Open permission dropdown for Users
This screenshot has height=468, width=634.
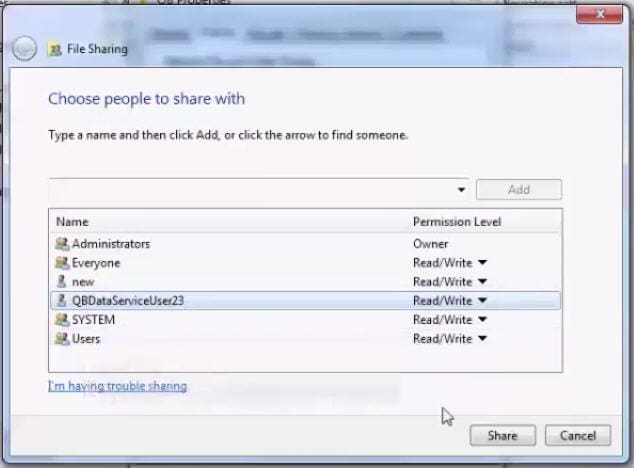[482, 339]
